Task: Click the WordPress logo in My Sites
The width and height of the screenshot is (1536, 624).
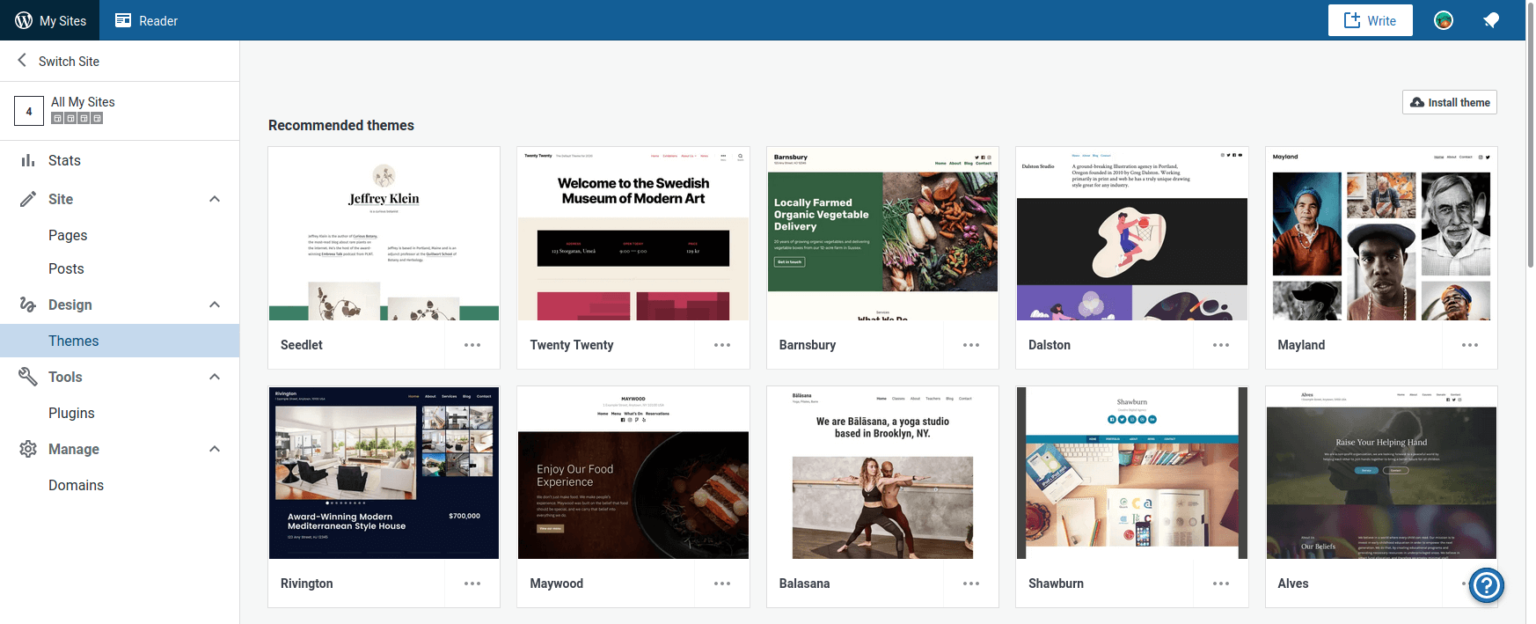Action: tap(21, 19)
